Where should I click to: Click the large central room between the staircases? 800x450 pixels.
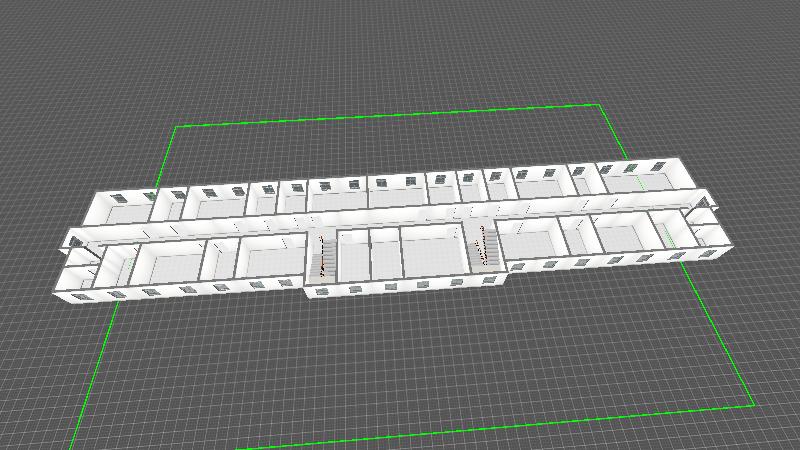[x=431, y=255]
